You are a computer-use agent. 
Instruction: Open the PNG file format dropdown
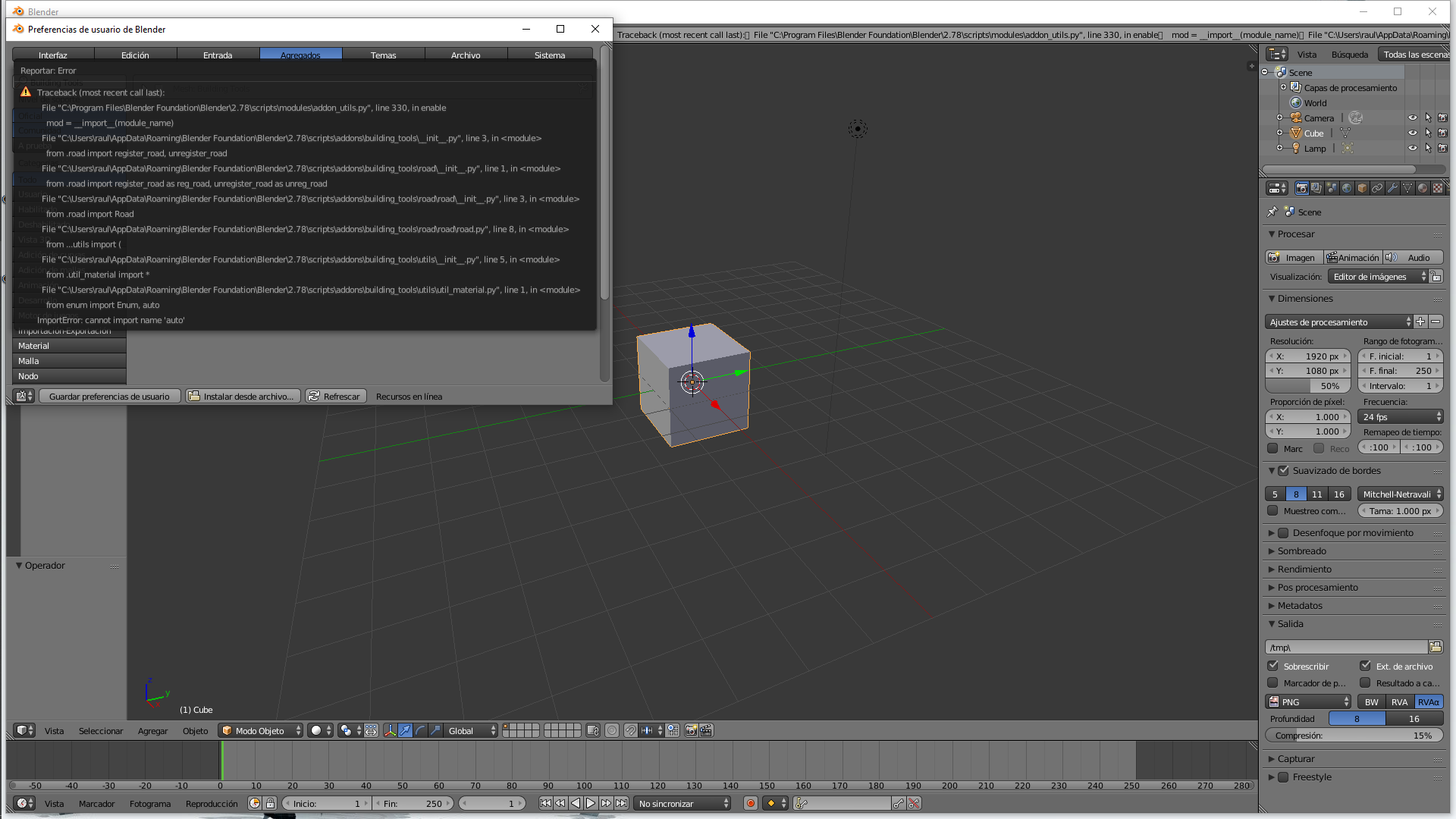click(1308, 701)
